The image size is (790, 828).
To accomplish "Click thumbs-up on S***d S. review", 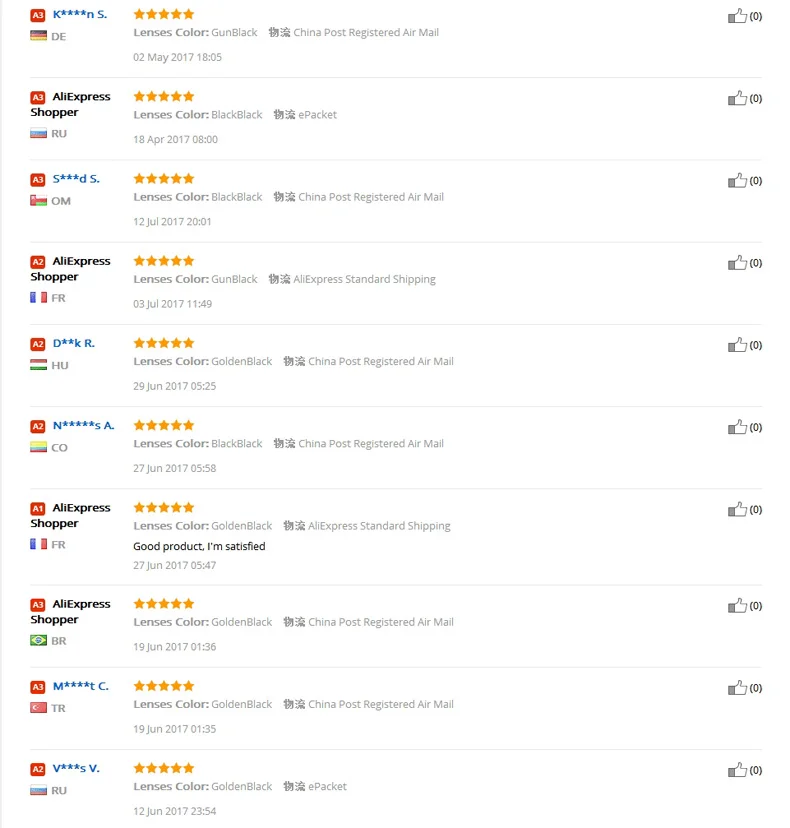I will tap(737, 181).
